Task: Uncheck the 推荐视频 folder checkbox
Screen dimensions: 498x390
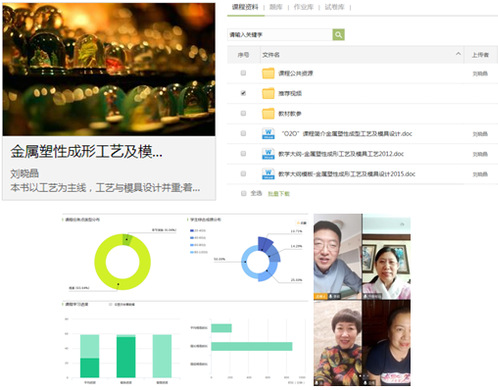Action: tap(243, 93)
